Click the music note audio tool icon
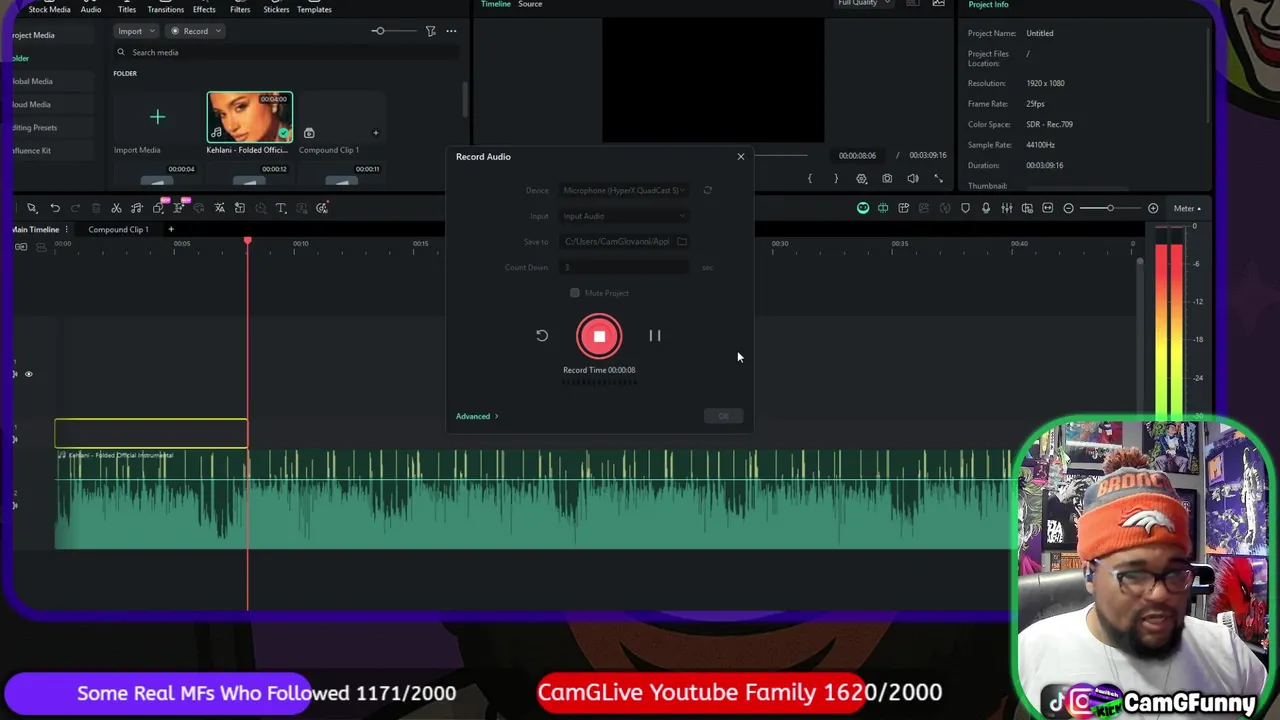Image resolution: width=1280 pixels, height=720 pixels. tap(137, 208)
